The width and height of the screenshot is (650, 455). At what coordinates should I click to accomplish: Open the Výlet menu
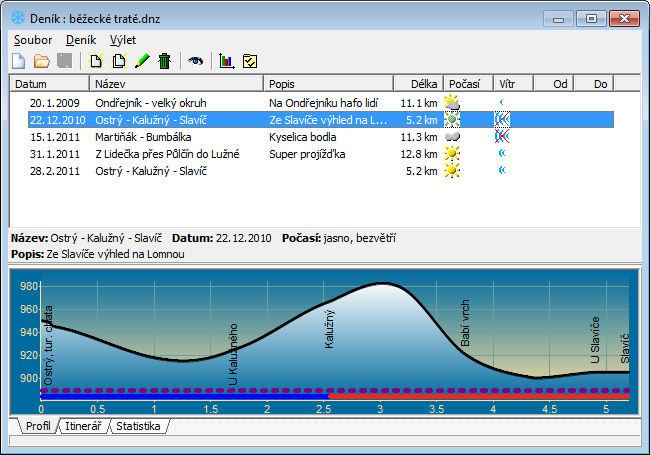click(x=123, y=39)
